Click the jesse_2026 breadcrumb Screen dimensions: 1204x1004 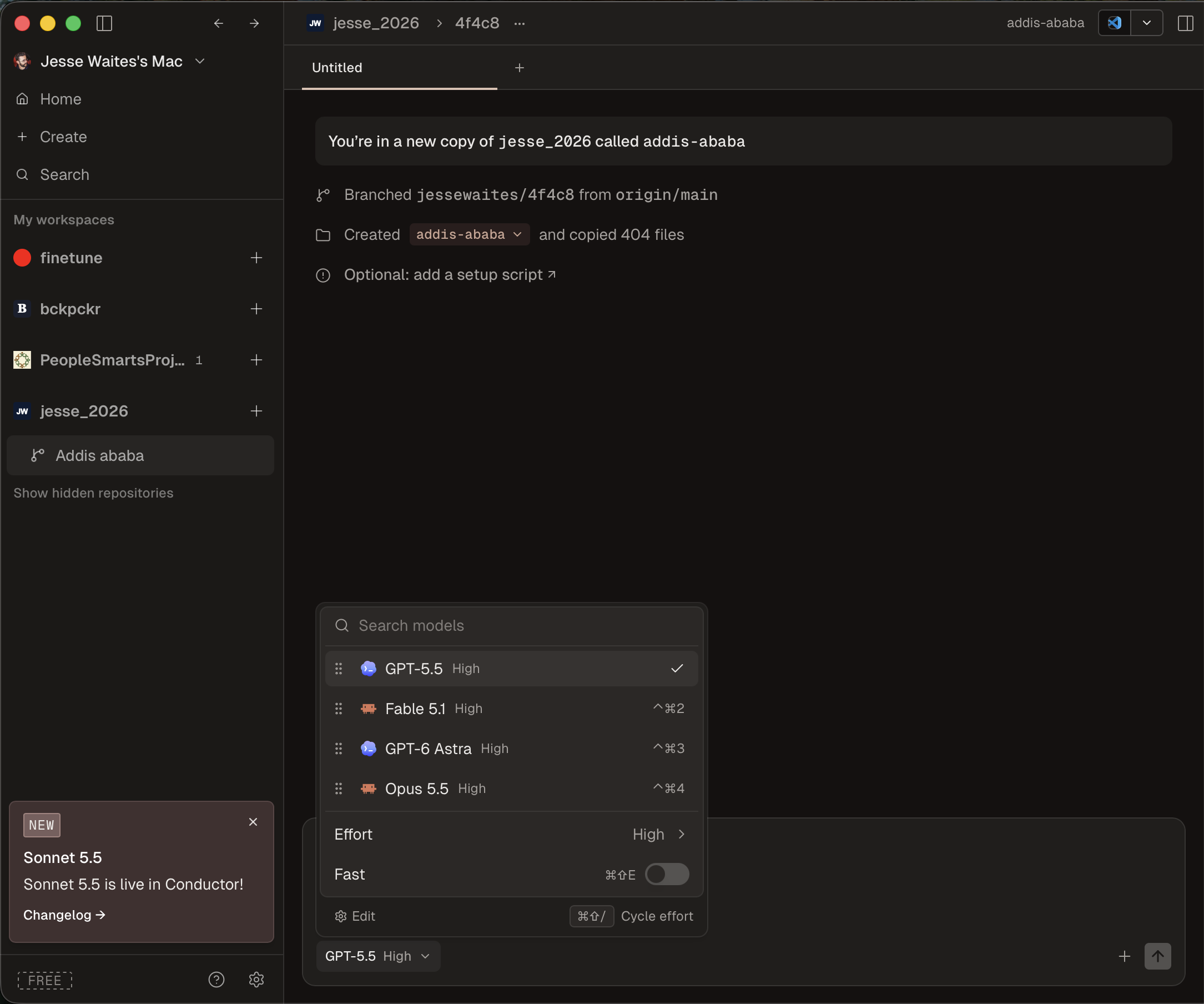pos(376,23)
